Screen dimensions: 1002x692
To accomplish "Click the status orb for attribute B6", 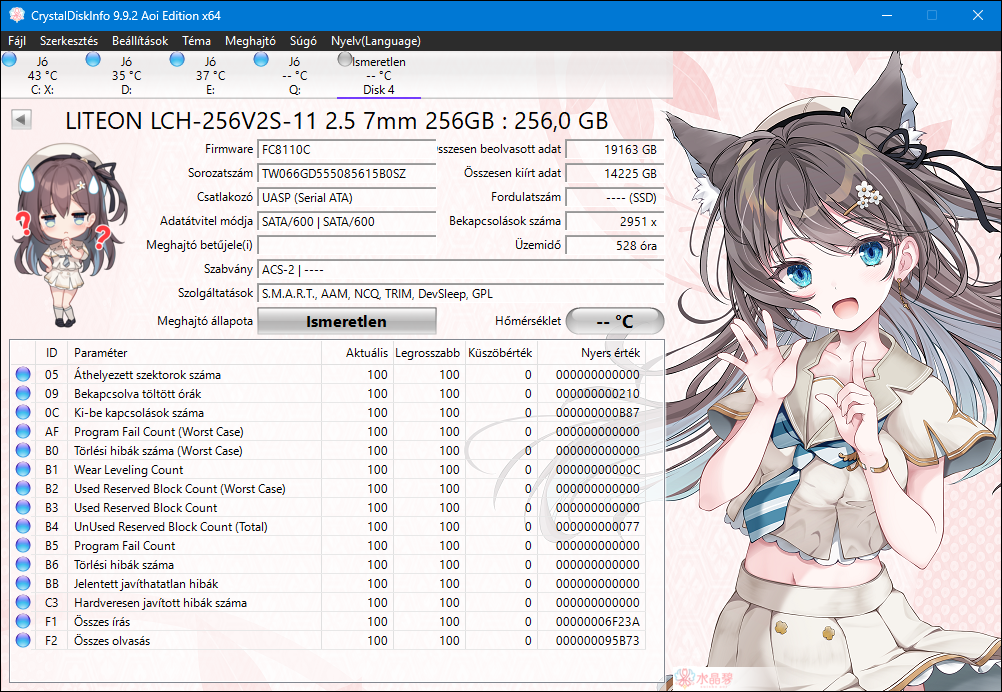I will point(23,564).
